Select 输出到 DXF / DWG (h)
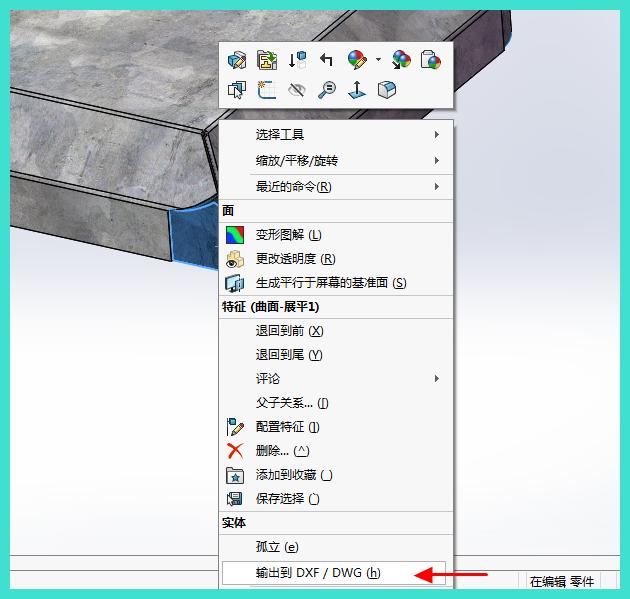The height and width of the screenshot is (599, 630). point(334,573)
